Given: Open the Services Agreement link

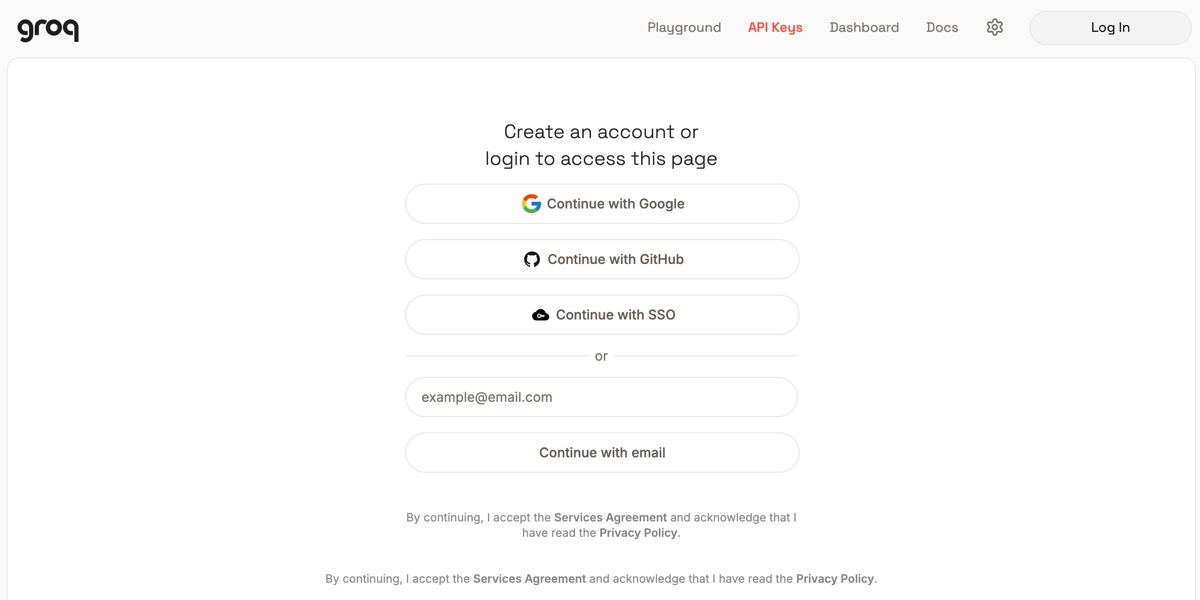Looking at the screenshot, I should pyautogui.click(x=610, y=517).
